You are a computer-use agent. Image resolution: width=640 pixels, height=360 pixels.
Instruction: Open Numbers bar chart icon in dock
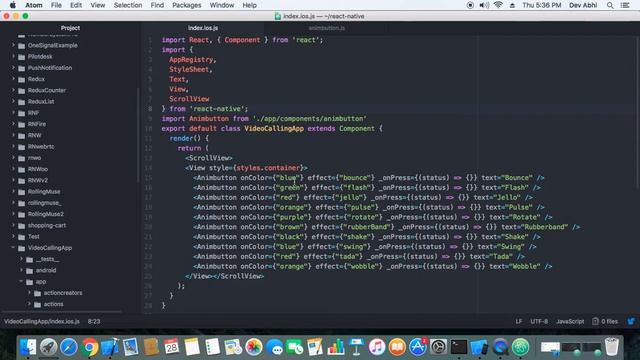tap(336, 347)
